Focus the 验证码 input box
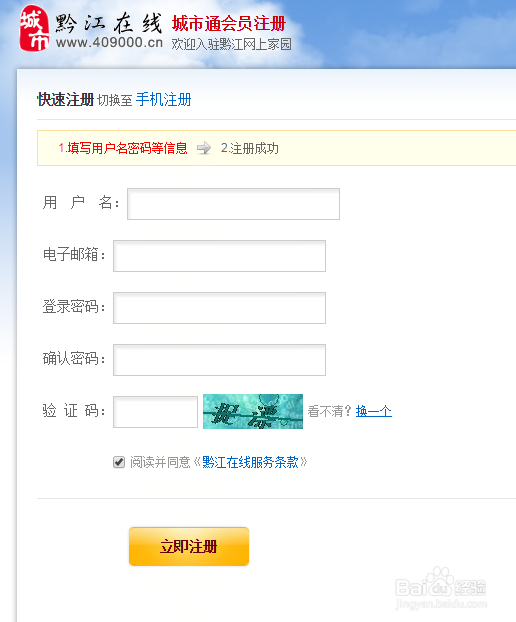516x622 pixels. pyautogui.click(x=155, y=412)
